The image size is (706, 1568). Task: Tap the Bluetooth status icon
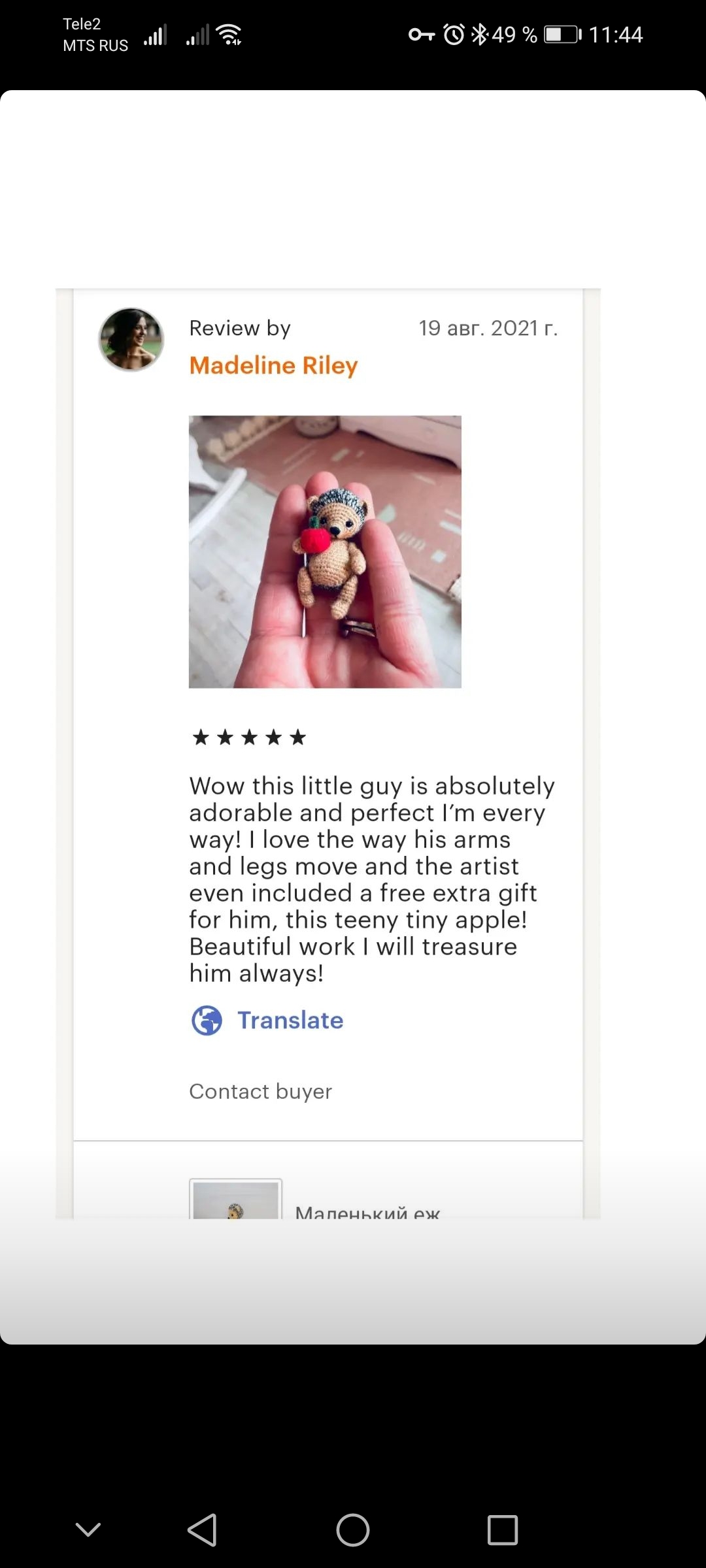tap(480, 34)
